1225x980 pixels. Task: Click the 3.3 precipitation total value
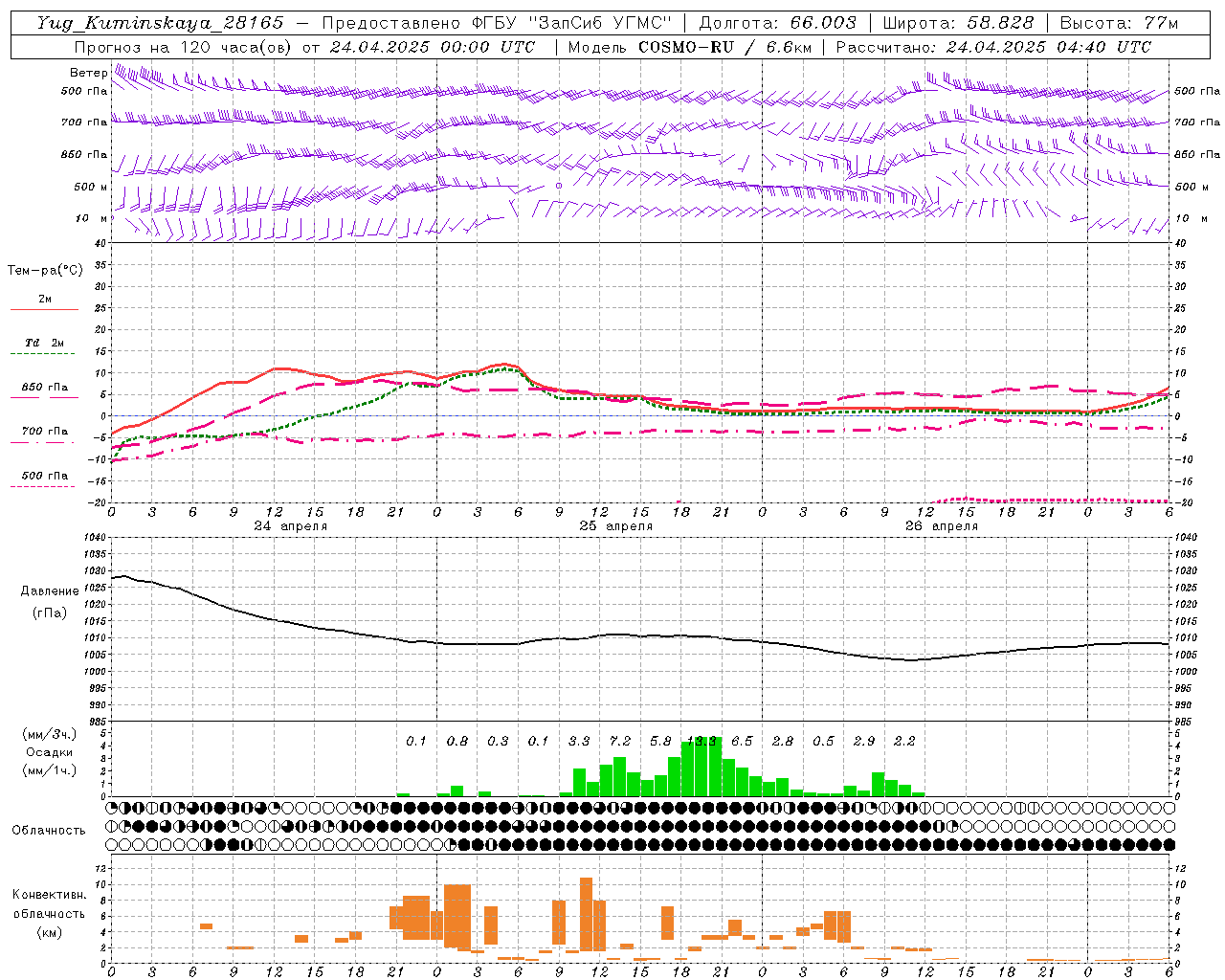[x=579, y=742]
